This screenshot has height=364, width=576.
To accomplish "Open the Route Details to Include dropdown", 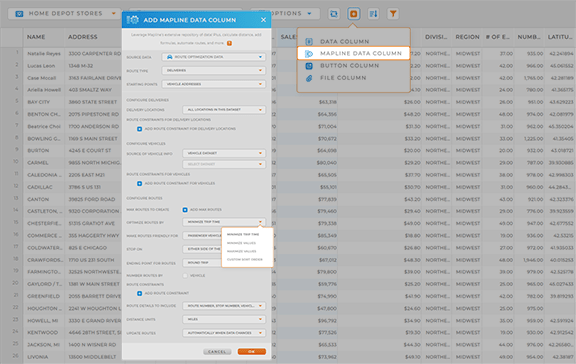I will click(224, 306).
